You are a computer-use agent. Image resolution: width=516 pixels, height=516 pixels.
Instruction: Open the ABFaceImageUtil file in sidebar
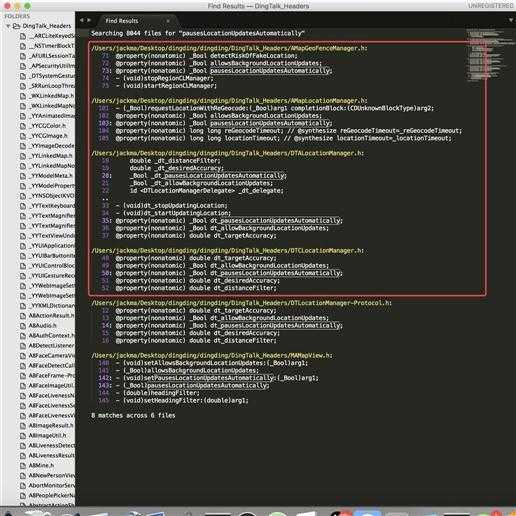tap(52, 386)
